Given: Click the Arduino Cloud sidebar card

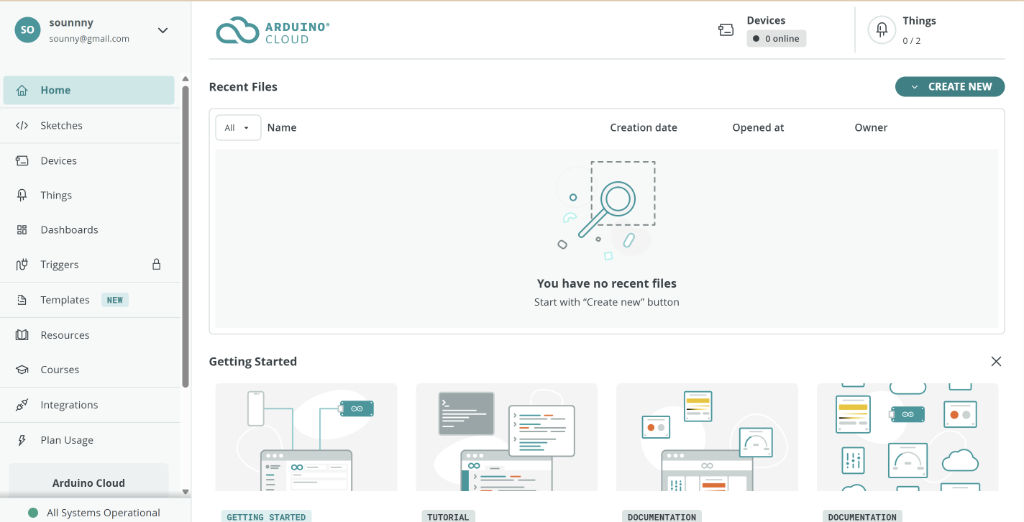Looking at the screenshot, I should (89, 480).
